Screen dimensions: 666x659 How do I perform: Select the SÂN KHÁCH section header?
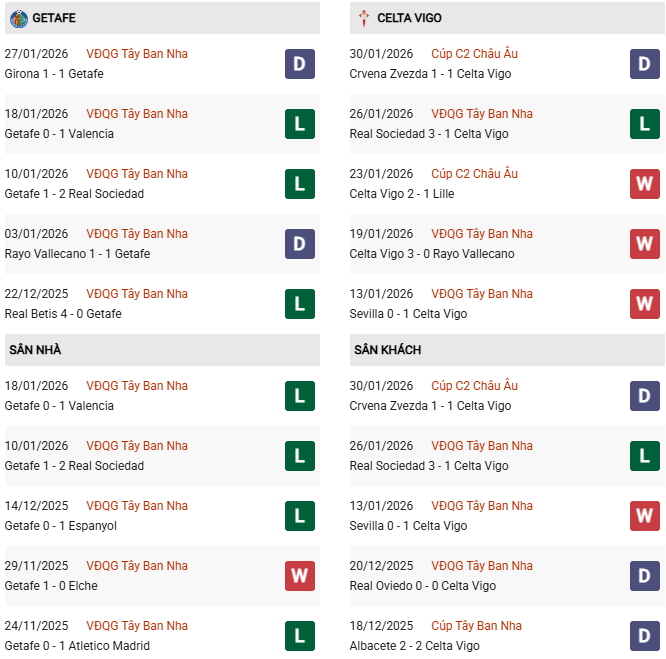(387, 350)
